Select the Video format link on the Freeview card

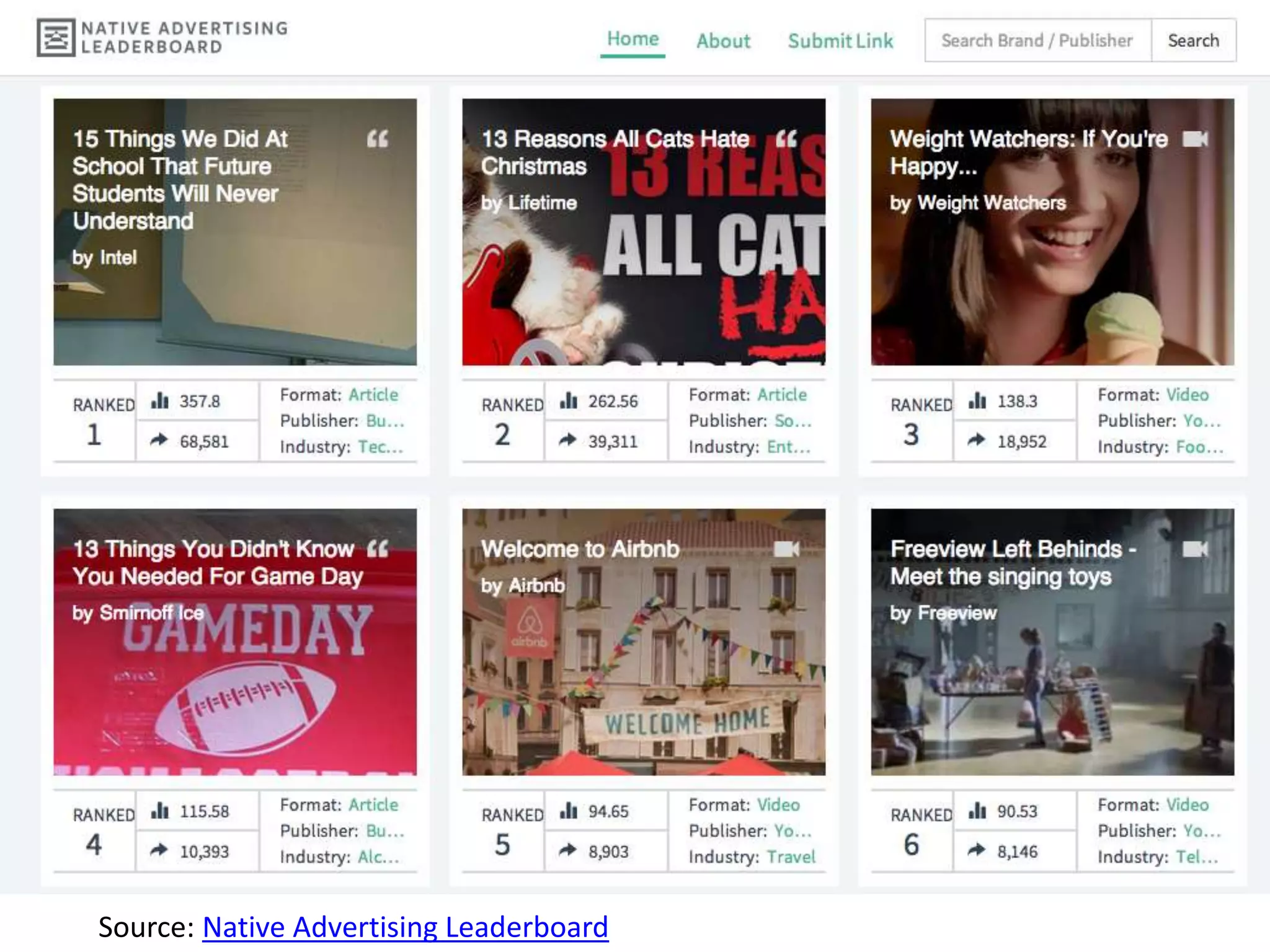[1187, 804]
